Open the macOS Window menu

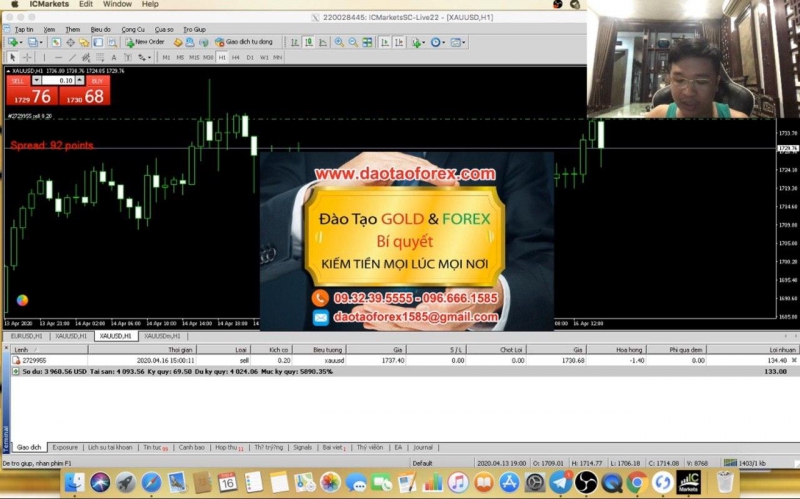117,4
